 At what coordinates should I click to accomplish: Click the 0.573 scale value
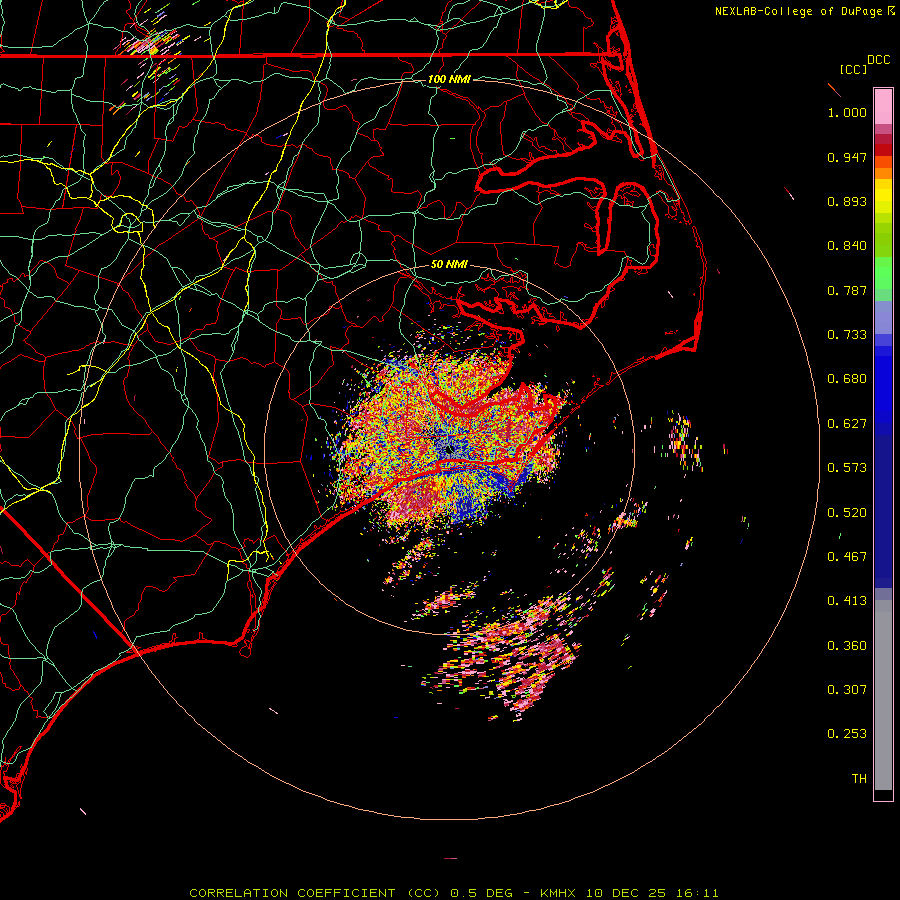click(847, 468)
